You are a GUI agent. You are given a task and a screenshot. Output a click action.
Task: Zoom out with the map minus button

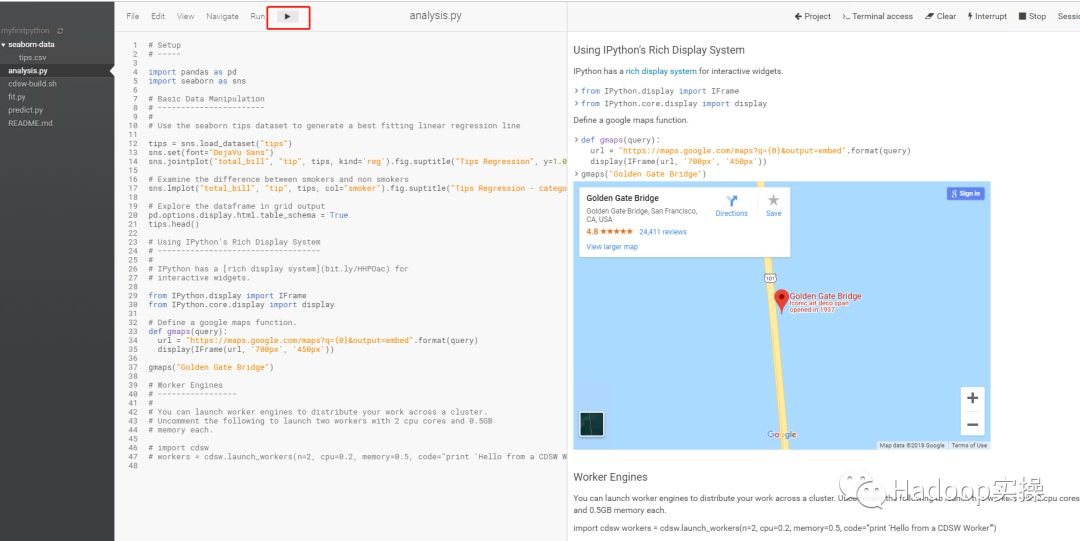click(x=972, y=424)
